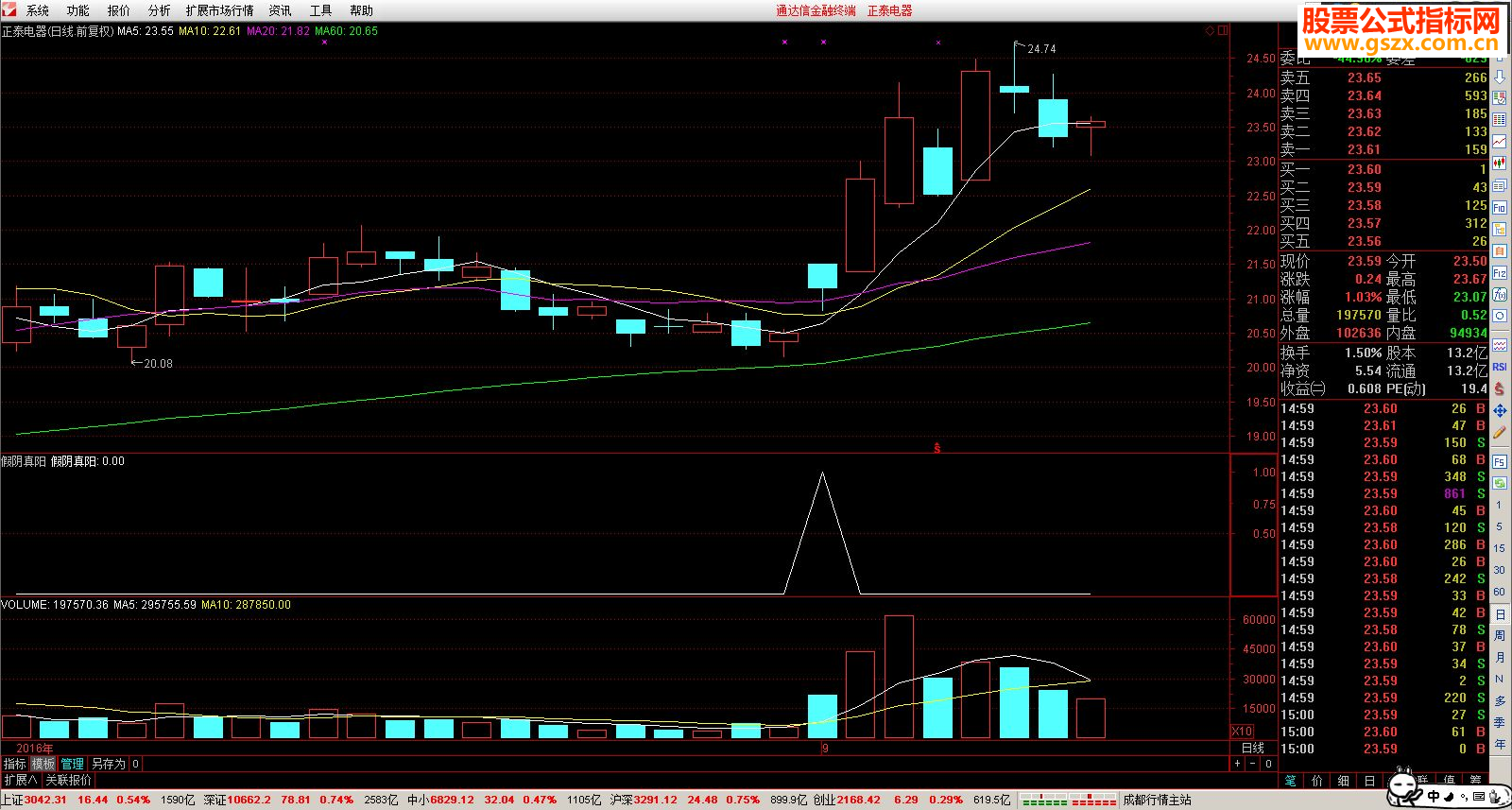Select the 季 quarterly period

click(x=1500, y=722)
